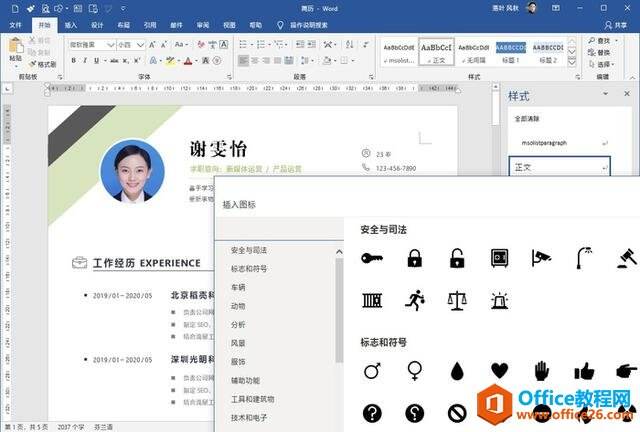Expand the 正文 style dropdown in the Styles pane
The height and width of the screenshot is (432, 640).
(x=604, y=167)
